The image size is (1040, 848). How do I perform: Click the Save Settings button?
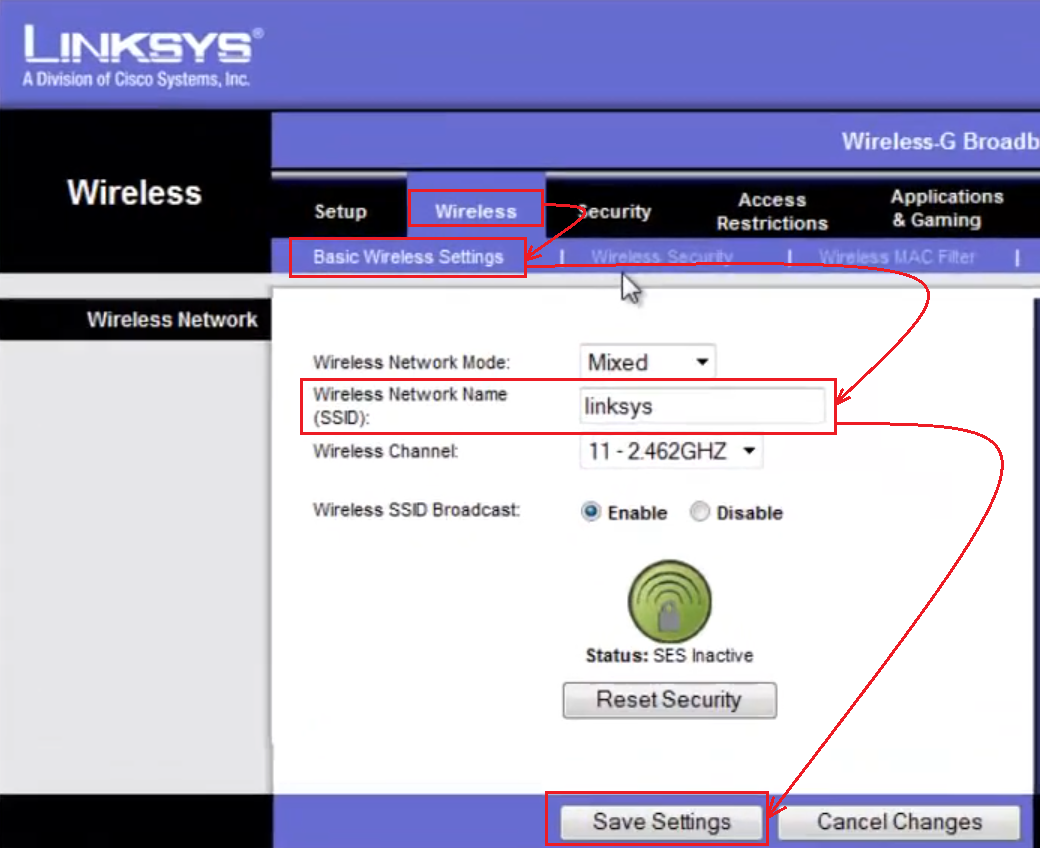pos(661,822)
